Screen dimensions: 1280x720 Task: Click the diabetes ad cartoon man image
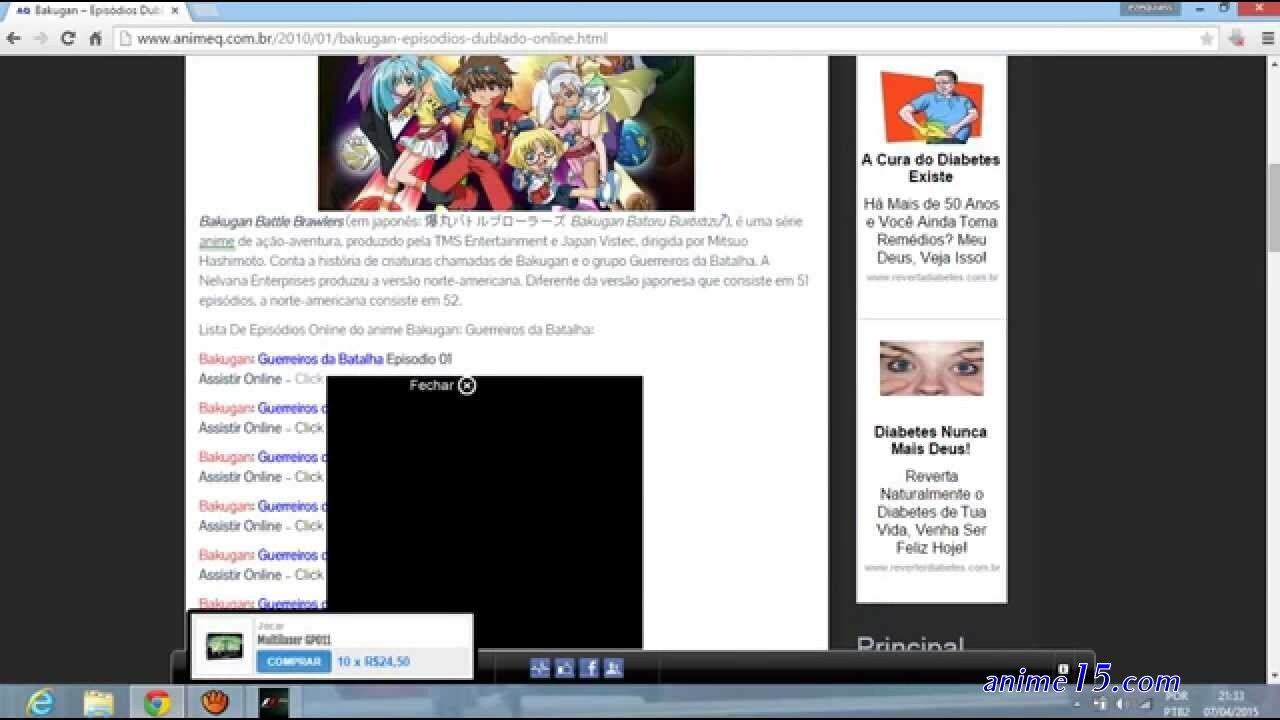[931, 107]
